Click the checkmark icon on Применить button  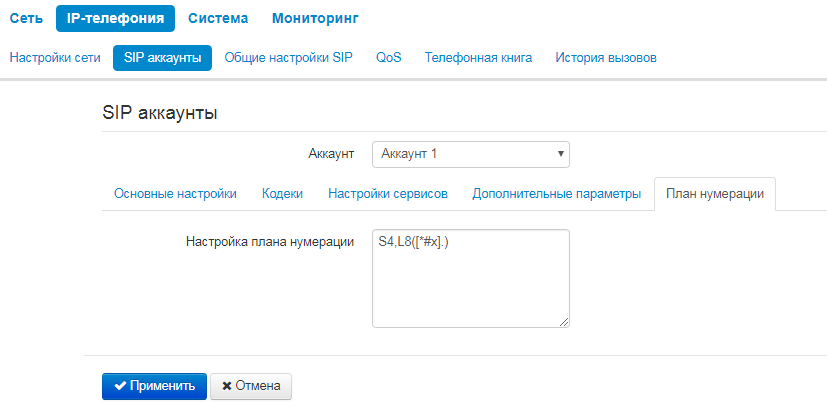pyautogui.click(x=120, y=386)
